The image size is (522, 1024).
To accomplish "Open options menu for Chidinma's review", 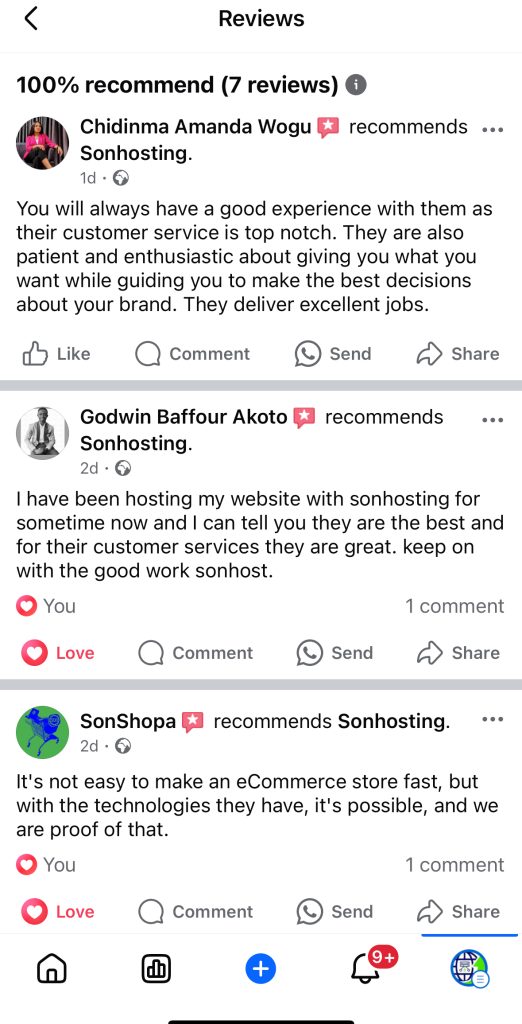I will coord(492,129).
